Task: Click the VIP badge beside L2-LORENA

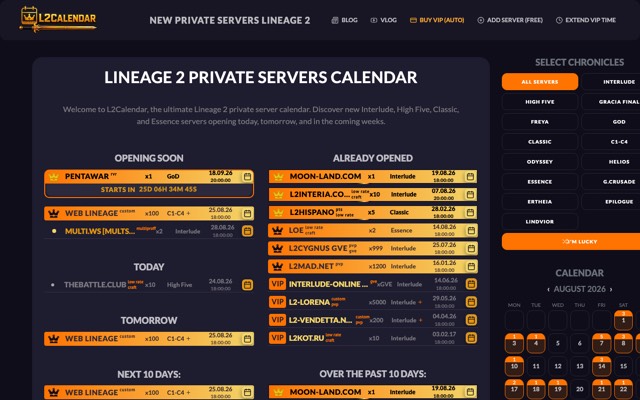Action: (277, 302)
